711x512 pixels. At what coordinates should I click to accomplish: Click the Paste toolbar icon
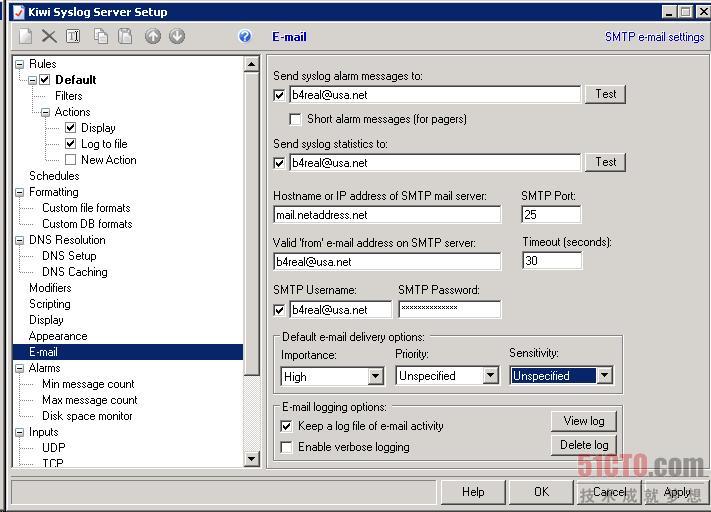pos(125,36)
